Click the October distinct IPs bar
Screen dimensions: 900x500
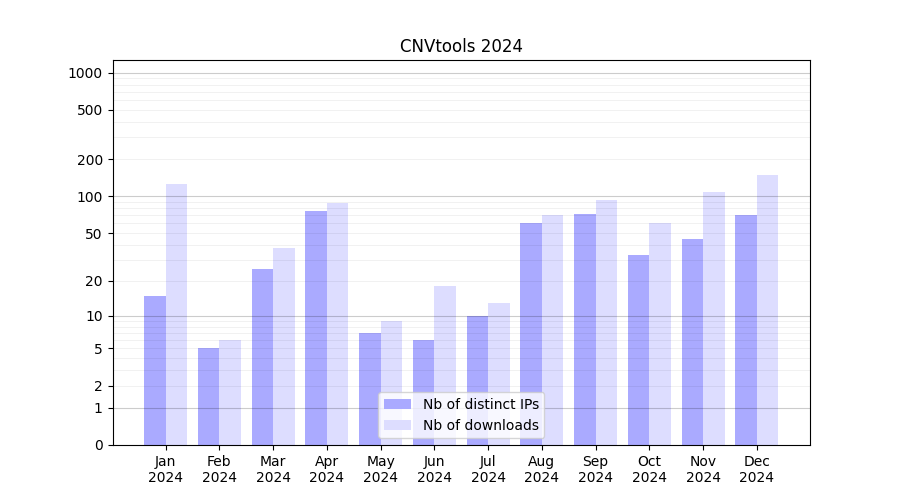pyautogui.click(x=638, y=350)
